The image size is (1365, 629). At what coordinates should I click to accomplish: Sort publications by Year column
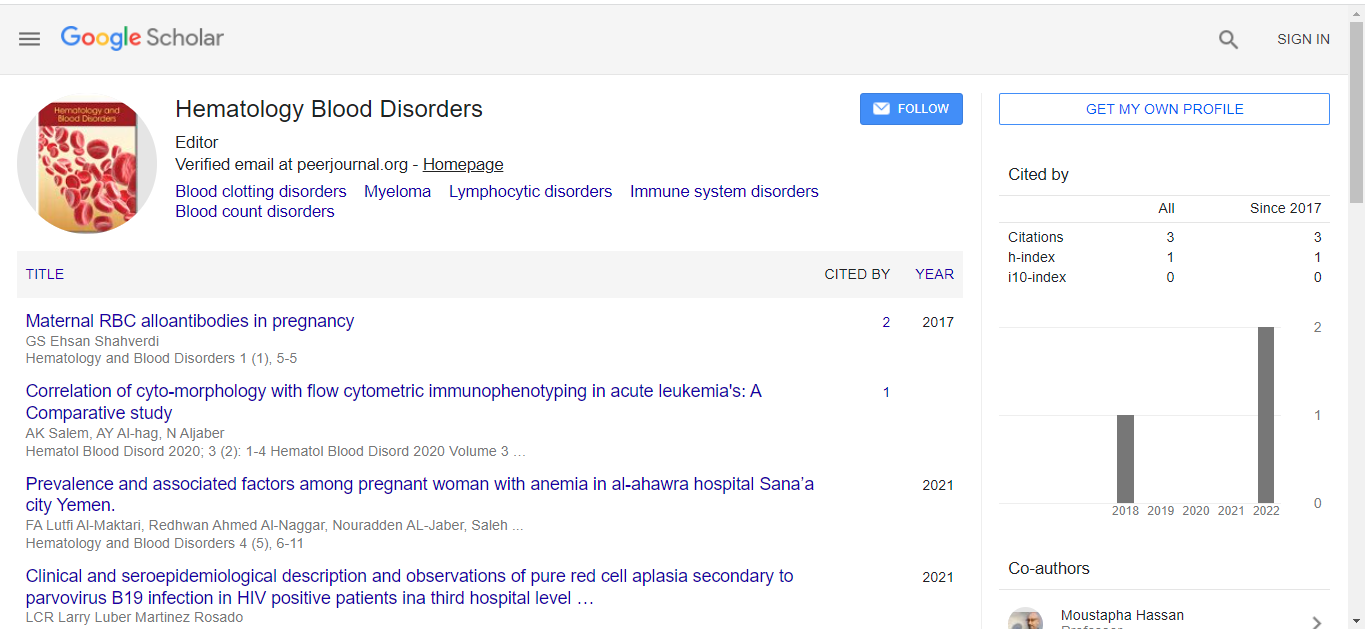click(x=934, y=274)
